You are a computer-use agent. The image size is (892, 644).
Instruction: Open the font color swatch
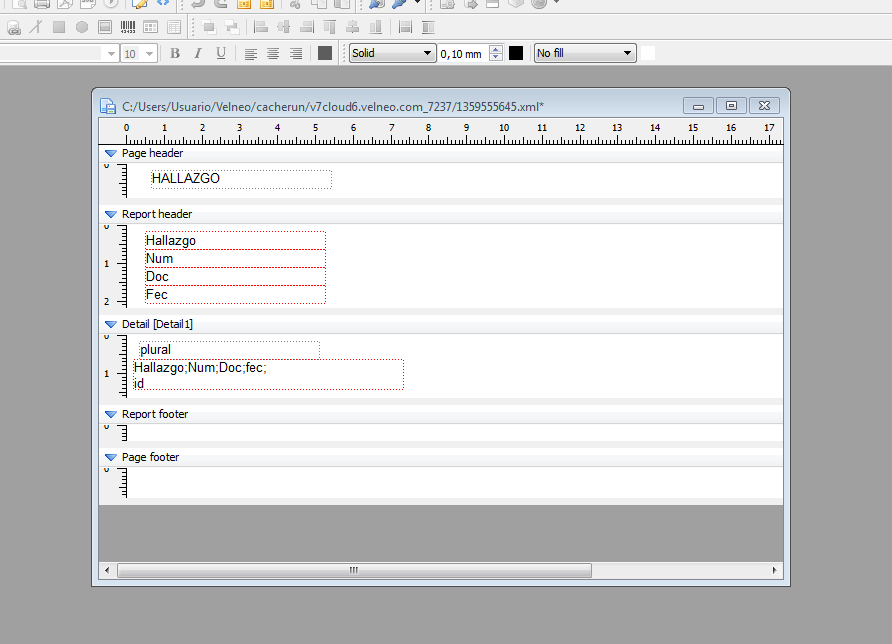[x=325, y=53]
